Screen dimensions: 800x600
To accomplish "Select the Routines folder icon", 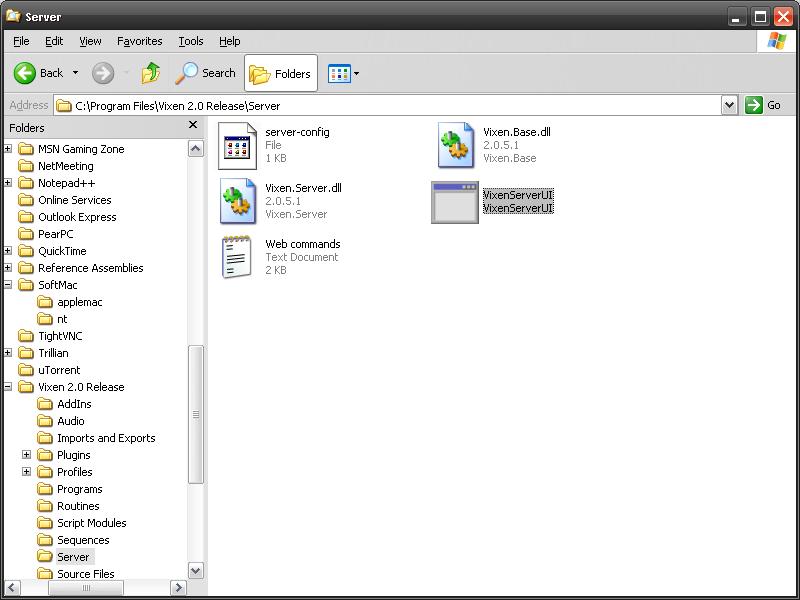I will point(45,506).
